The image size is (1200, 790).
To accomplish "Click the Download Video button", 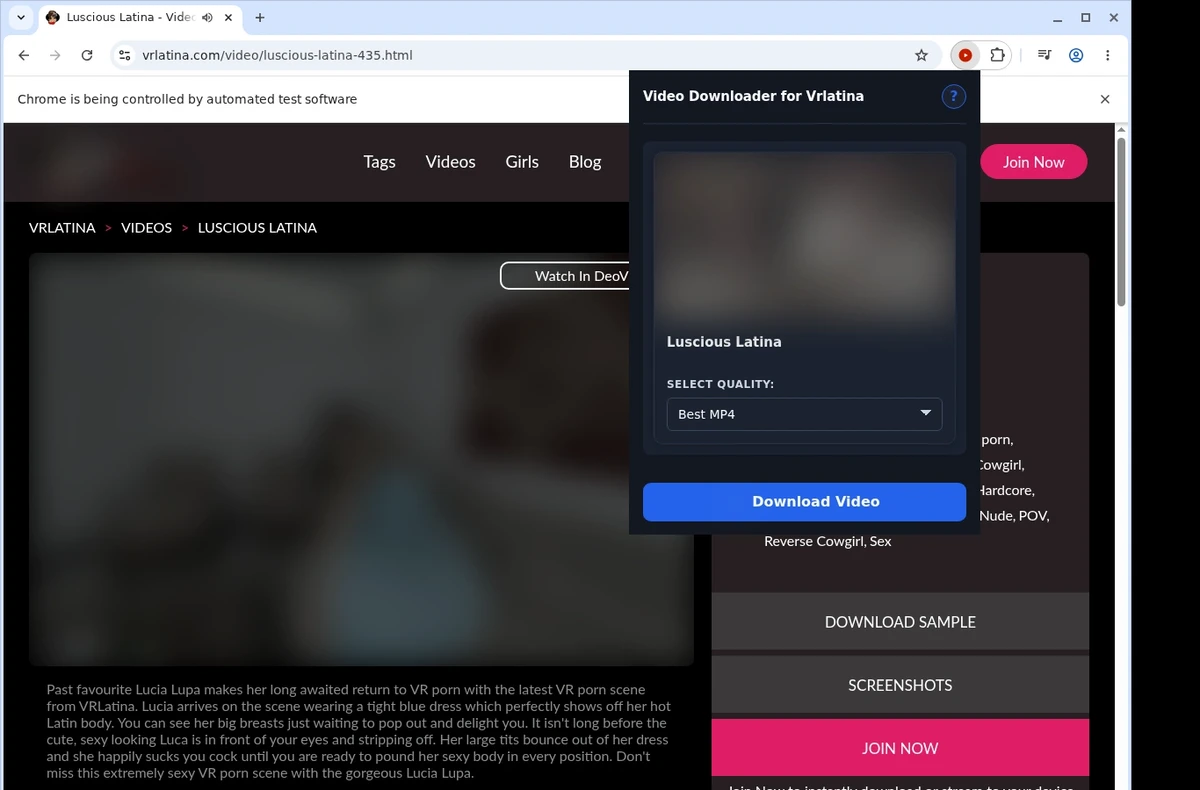I will click(x=804, y=502).
